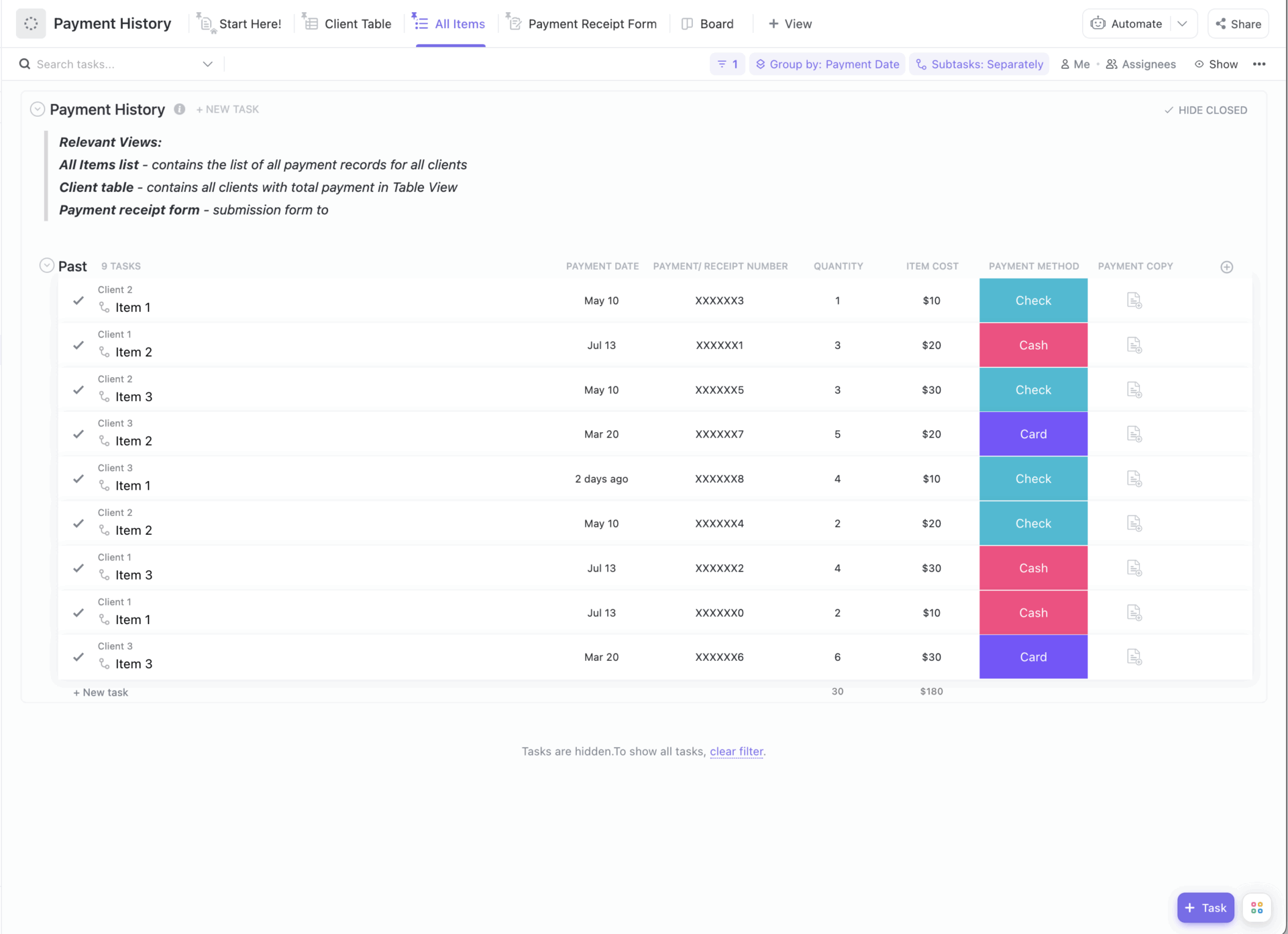Open the Show eye icon options

(x=1200, y=64)
